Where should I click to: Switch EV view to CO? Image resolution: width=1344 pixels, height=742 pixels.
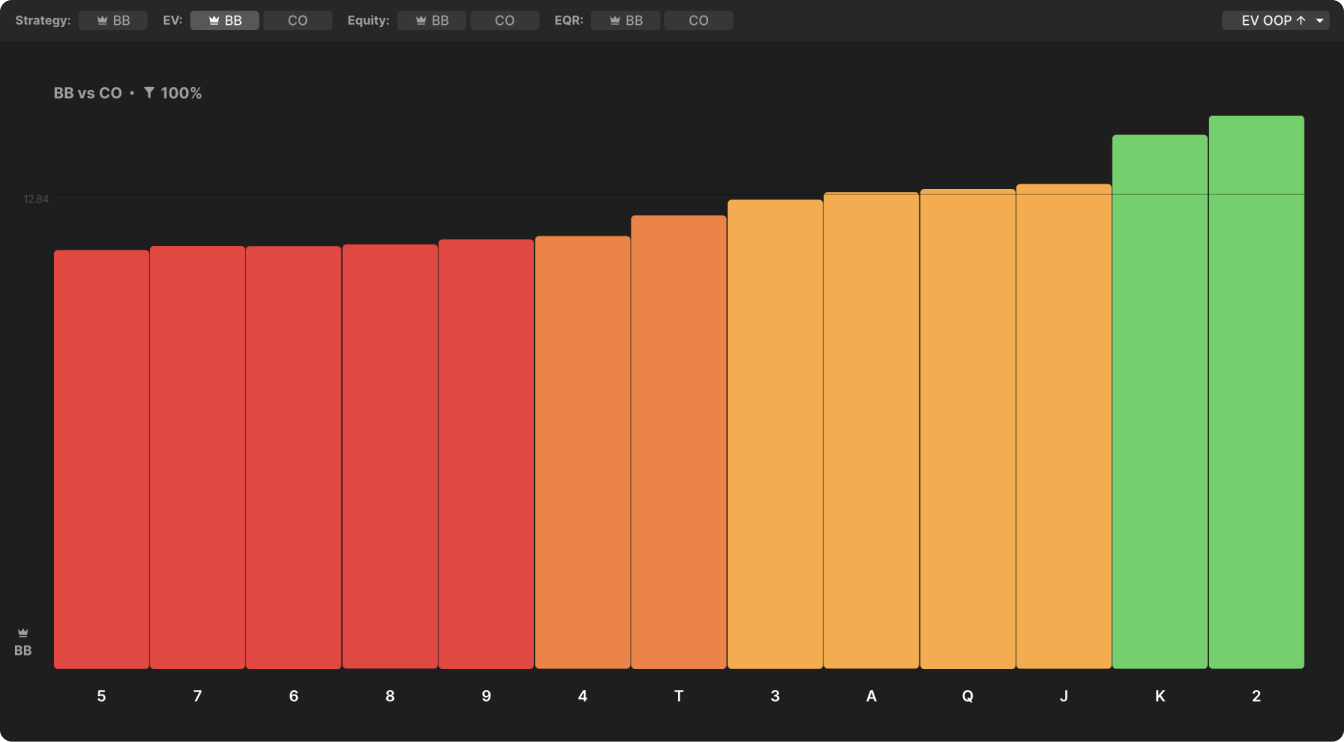pos(297,20)
